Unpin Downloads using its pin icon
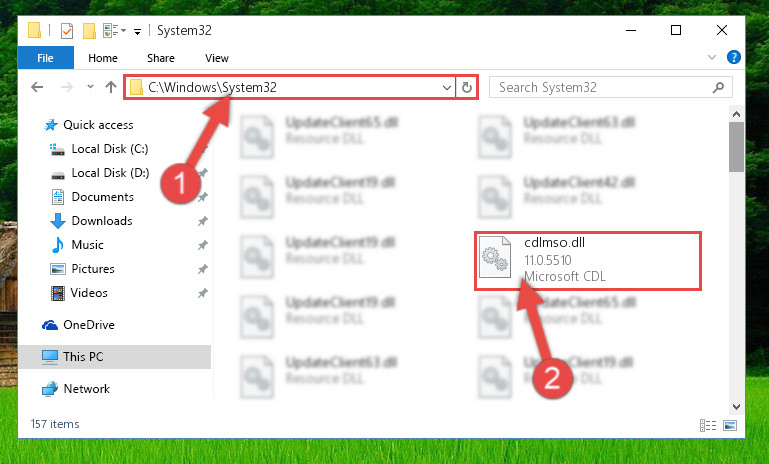Image resolution: width=769 pixels, height=464 pixels. pyautogui.click(x=203, y=221)
